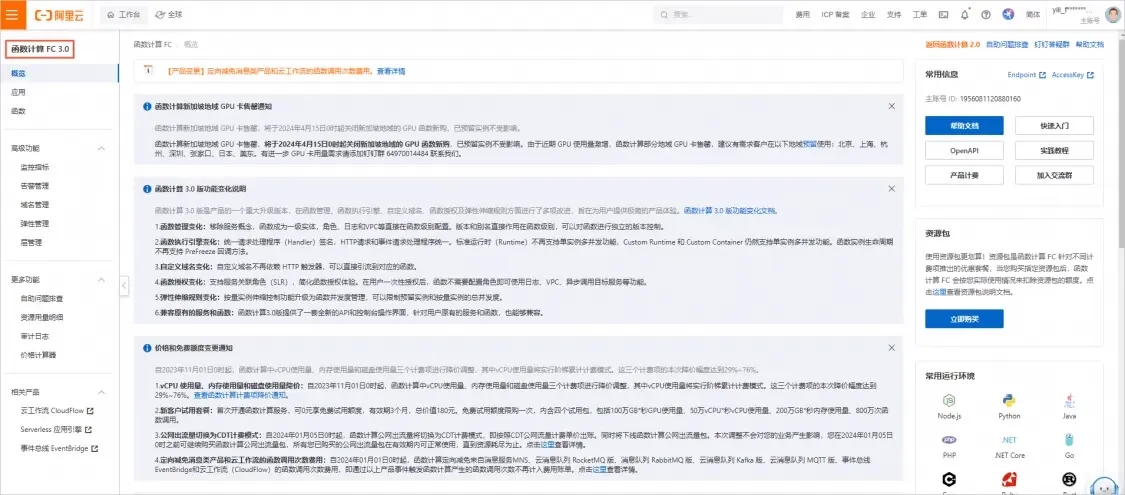The image size is (1125, 495).
Task: Open the hamburger main menu
Action: tap(12, 14)
